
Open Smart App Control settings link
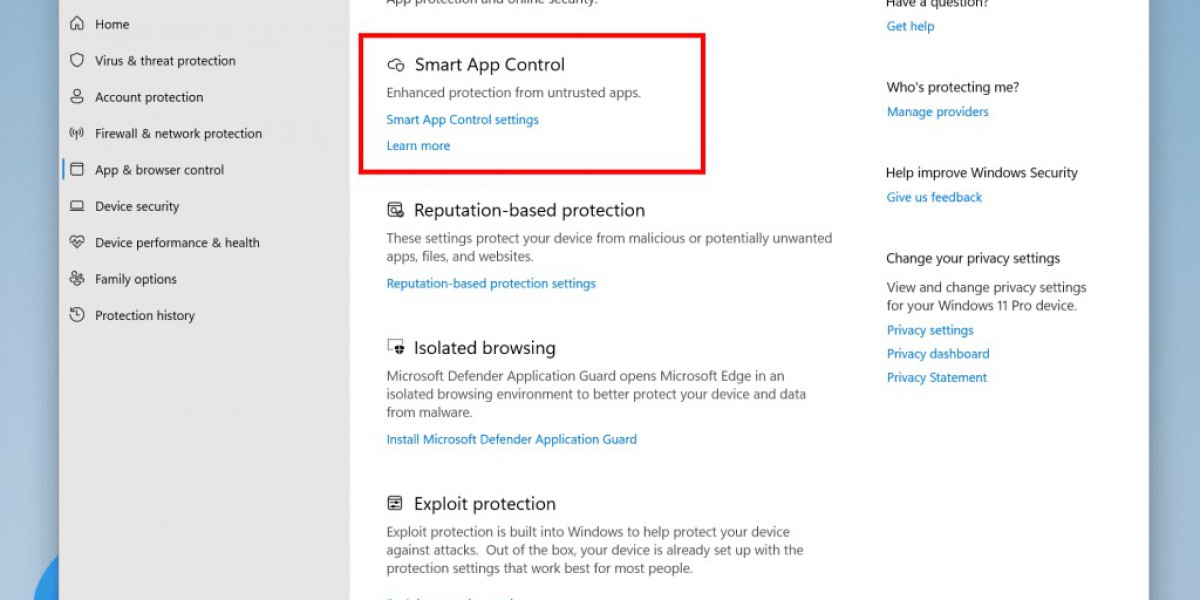[x=462, y=120]
